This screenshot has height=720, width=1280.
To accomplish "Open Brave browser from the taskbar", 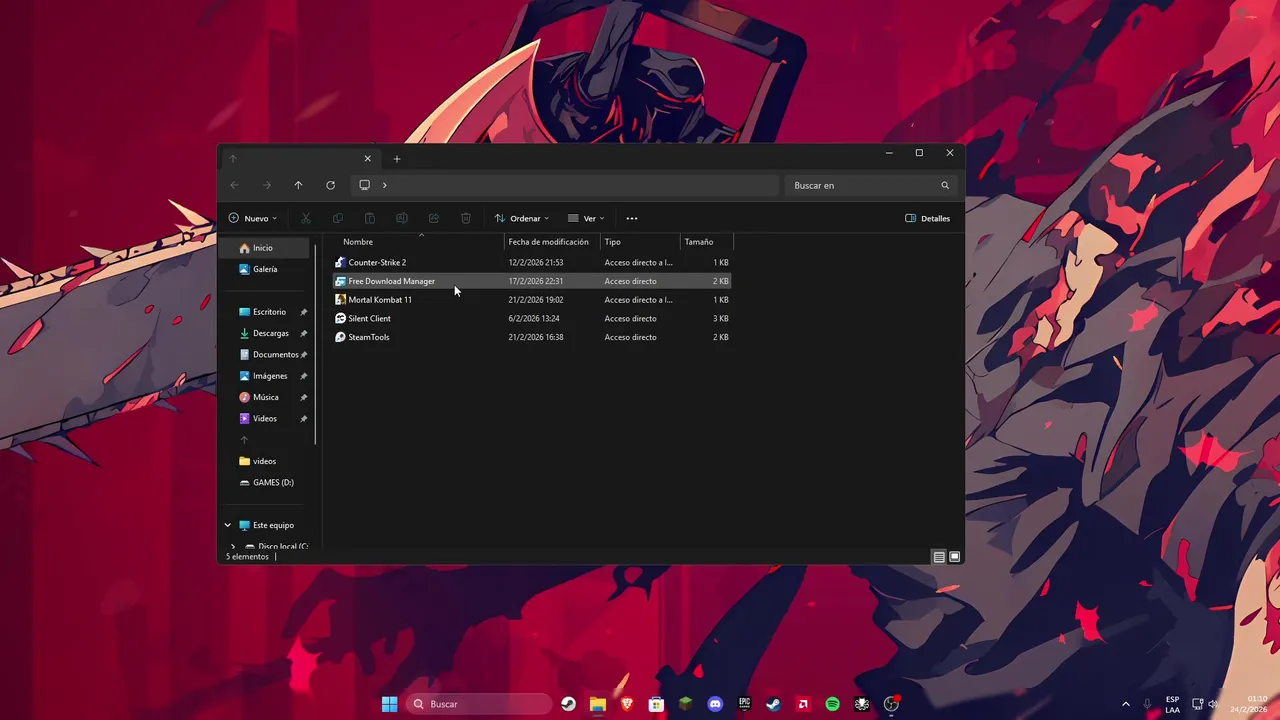I will click(x=627, y=704).
